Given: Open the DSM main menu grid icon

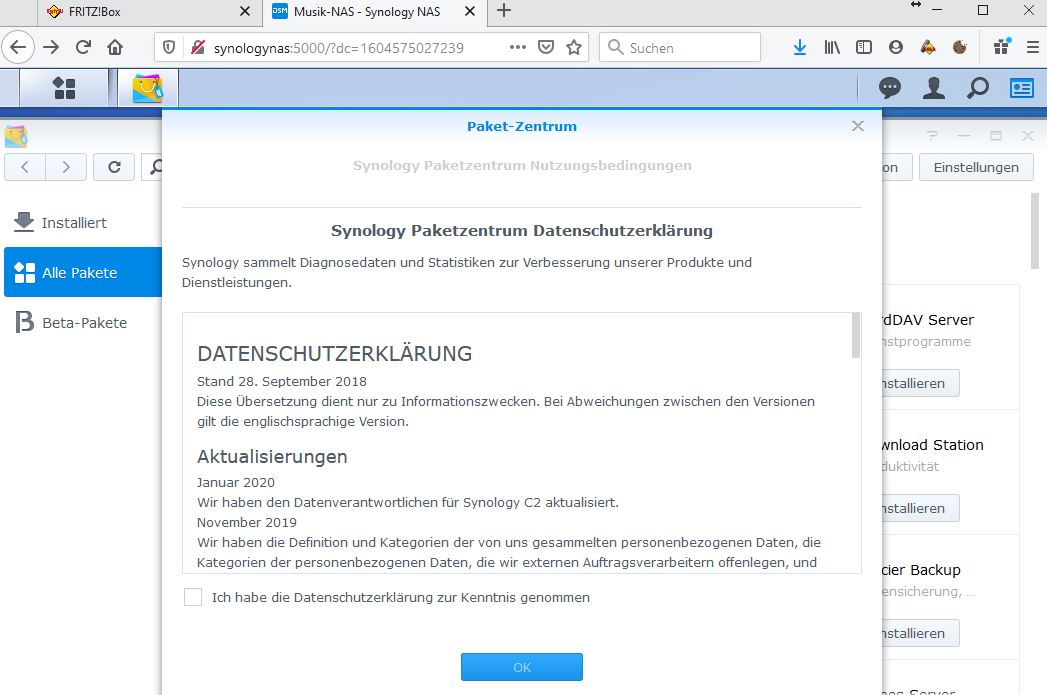Looking at the screenshot, I should coord(64,88).
